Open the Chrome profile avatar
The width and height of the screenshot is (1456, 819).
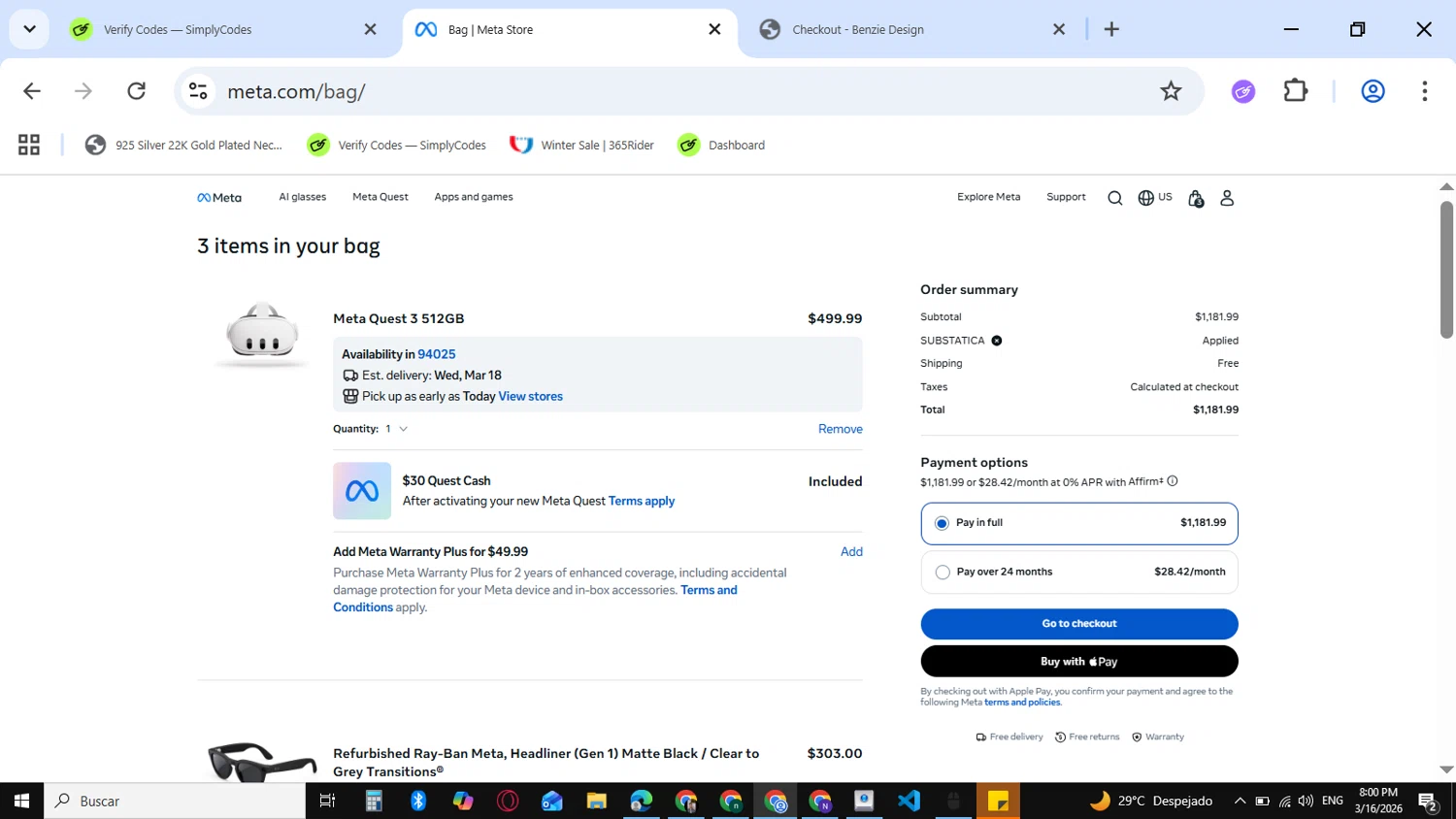click(x=1373, y=91)
